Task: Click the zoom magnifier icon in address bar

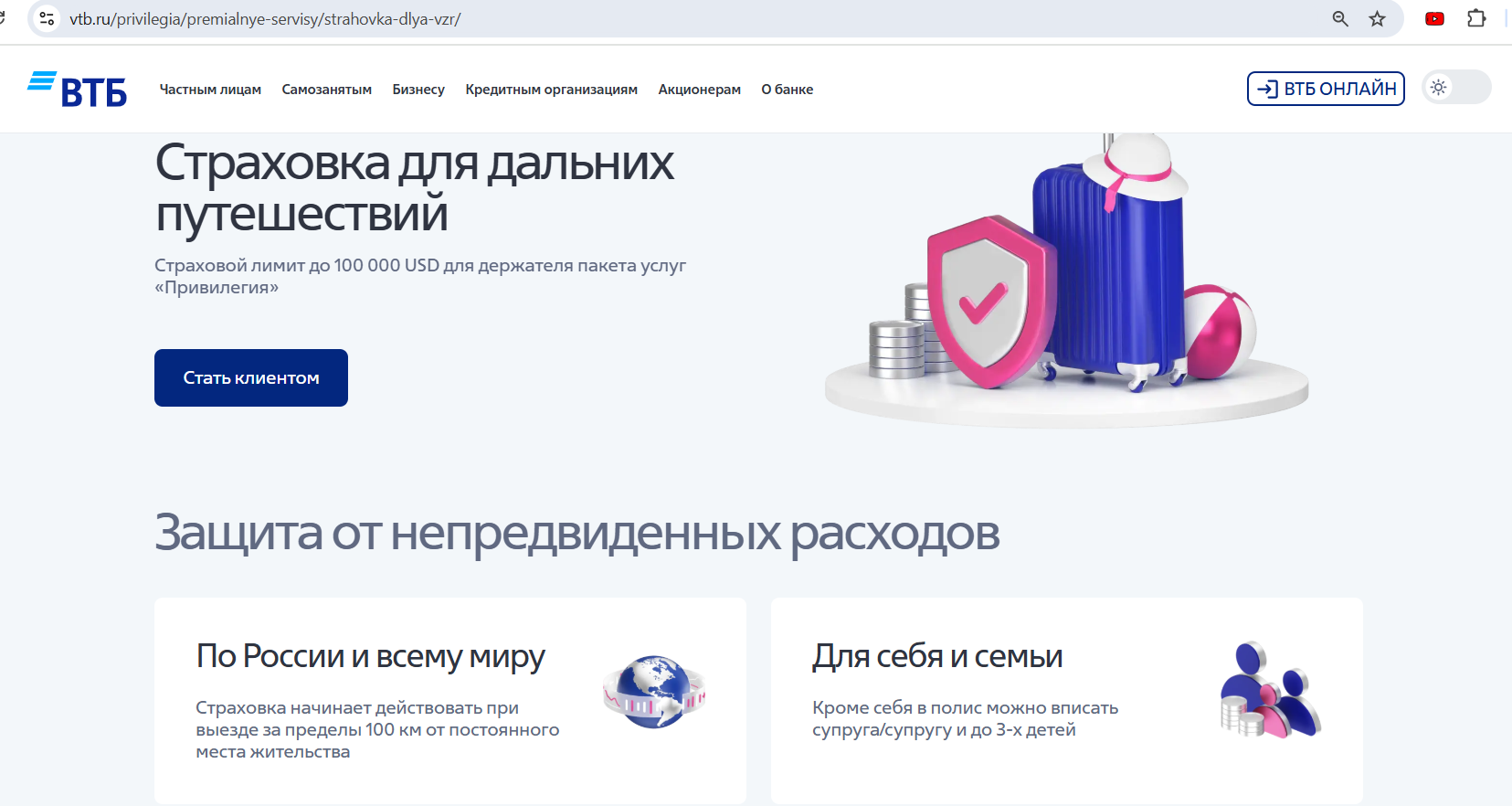Action: 1340,18
